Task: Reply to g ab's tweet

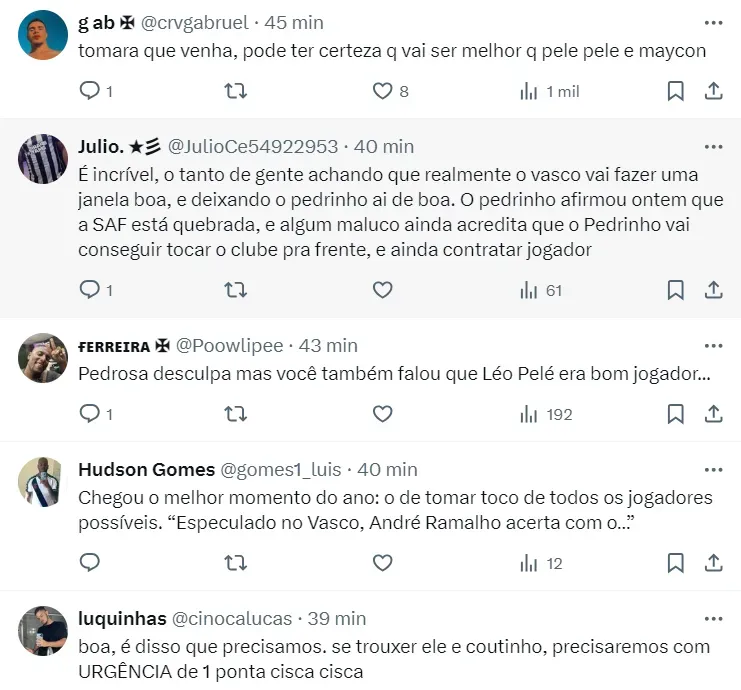Action: (90, 92)
